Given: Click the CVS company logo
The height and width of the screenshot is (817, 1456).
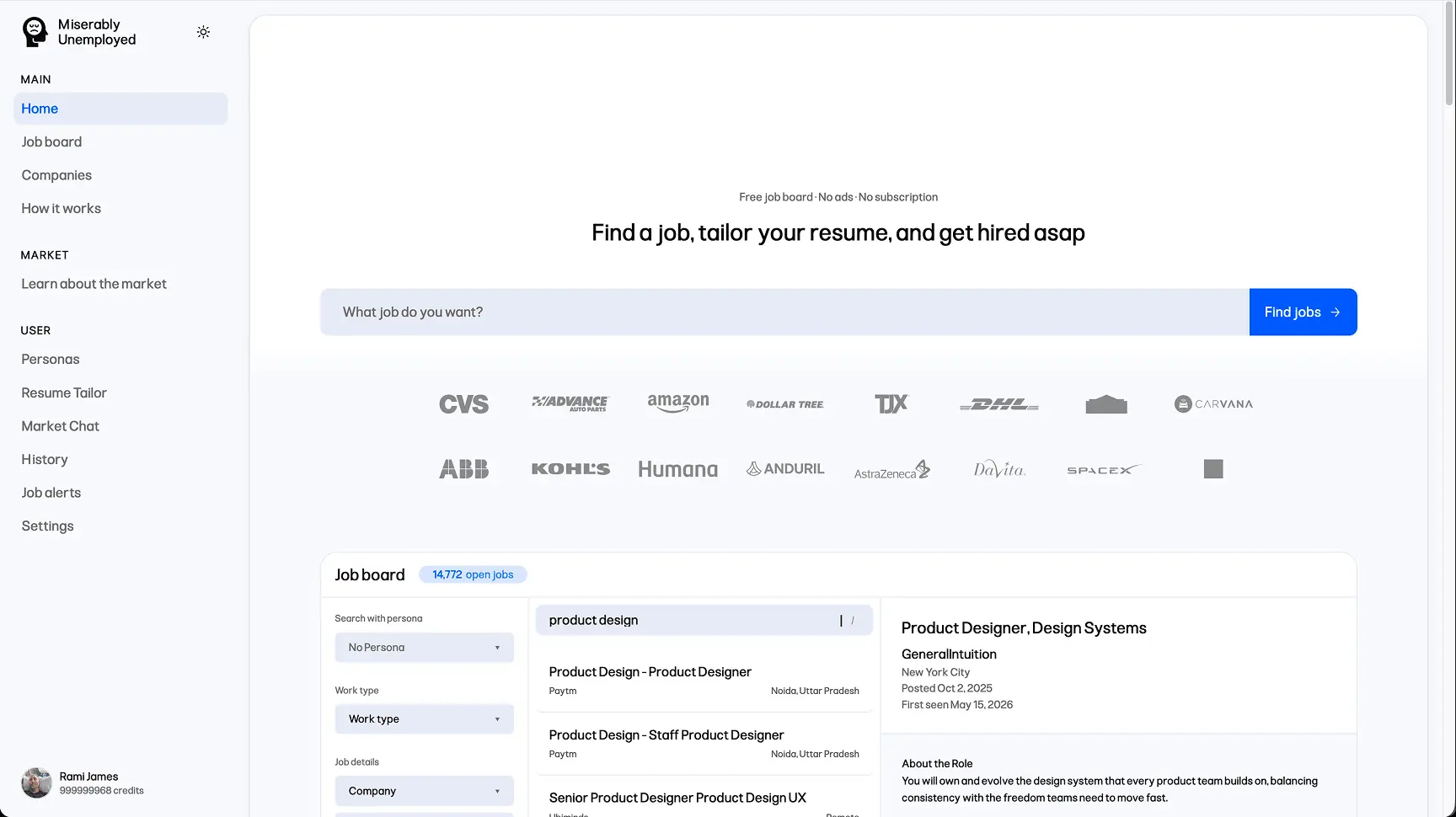Looking at the screenshot, I should [x=463, y=404].
